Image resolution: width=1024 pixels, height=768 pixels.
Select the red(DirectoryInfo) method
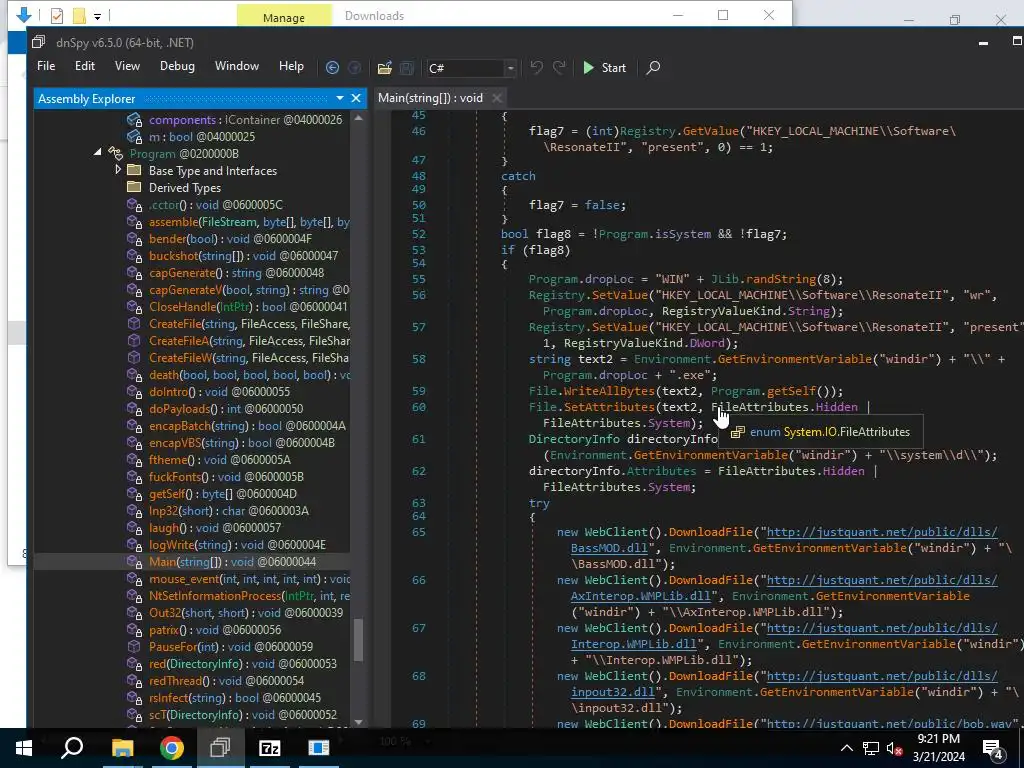pyautogui.click(x=242, y=664)
